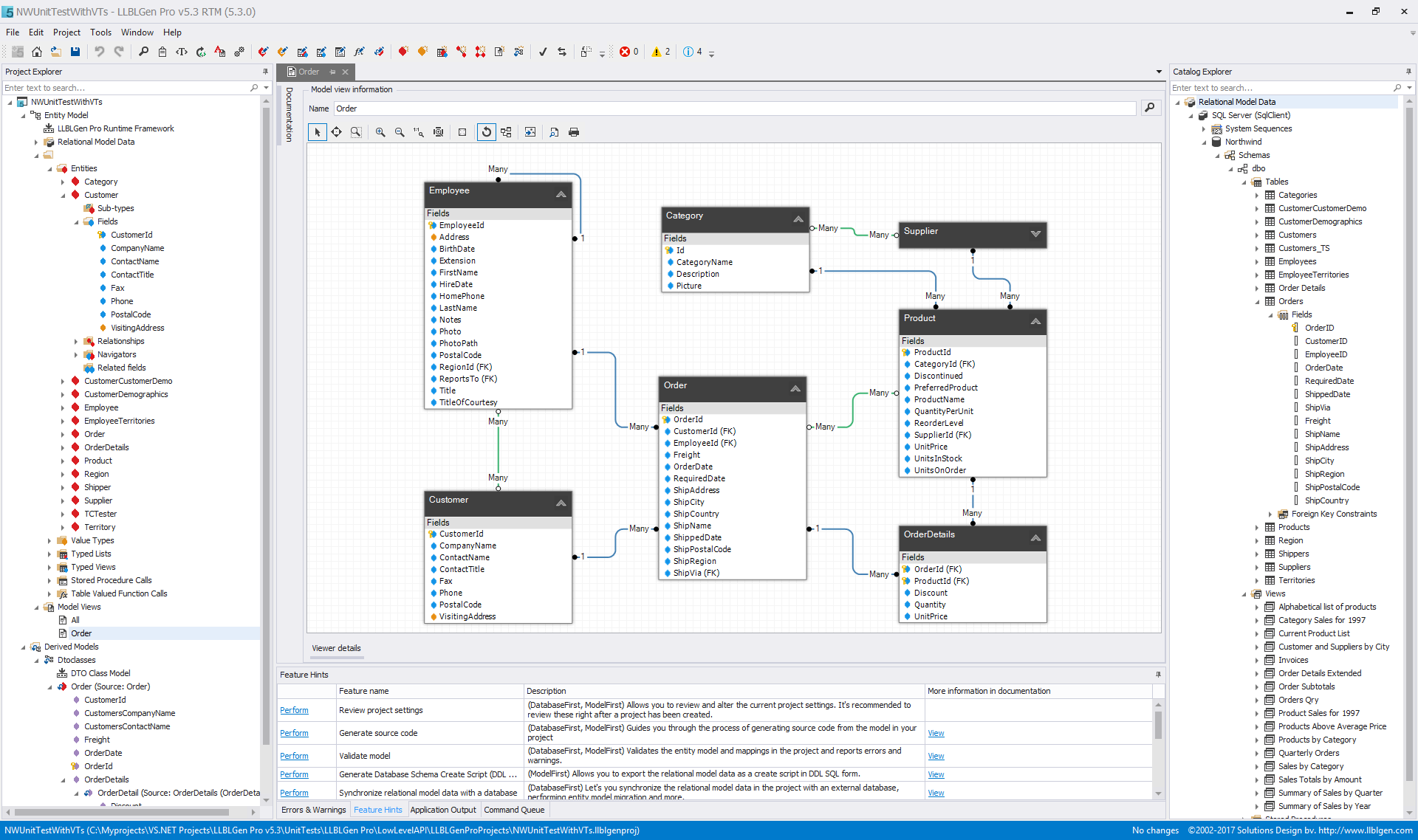Image resolution: width=1418 pixels, height=840 pixels.
Task: Click the zoom in magnifier icon
Action: point(380,132)
